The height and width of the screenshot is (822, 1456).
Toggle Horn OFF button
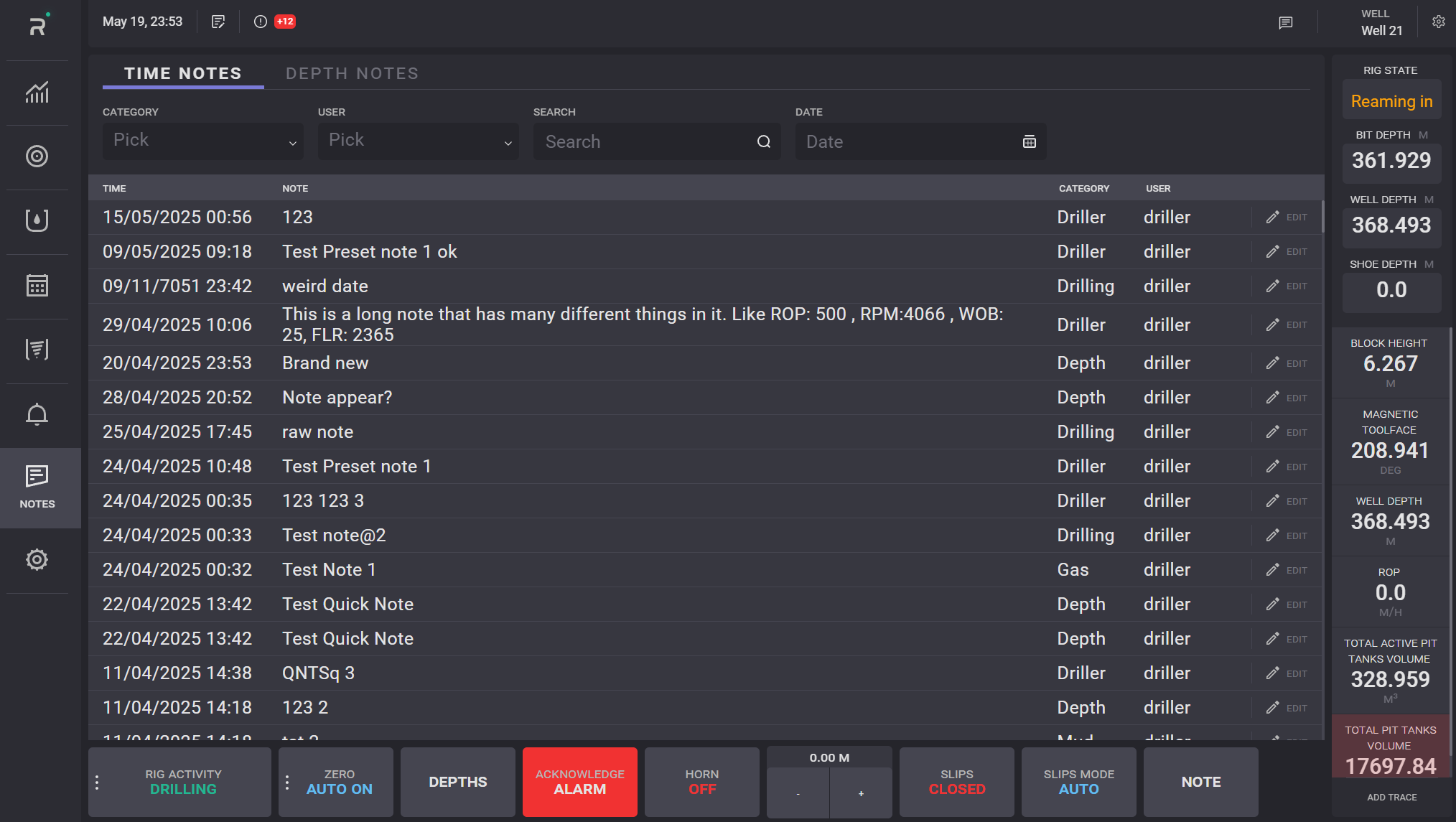tap(701, 782)
